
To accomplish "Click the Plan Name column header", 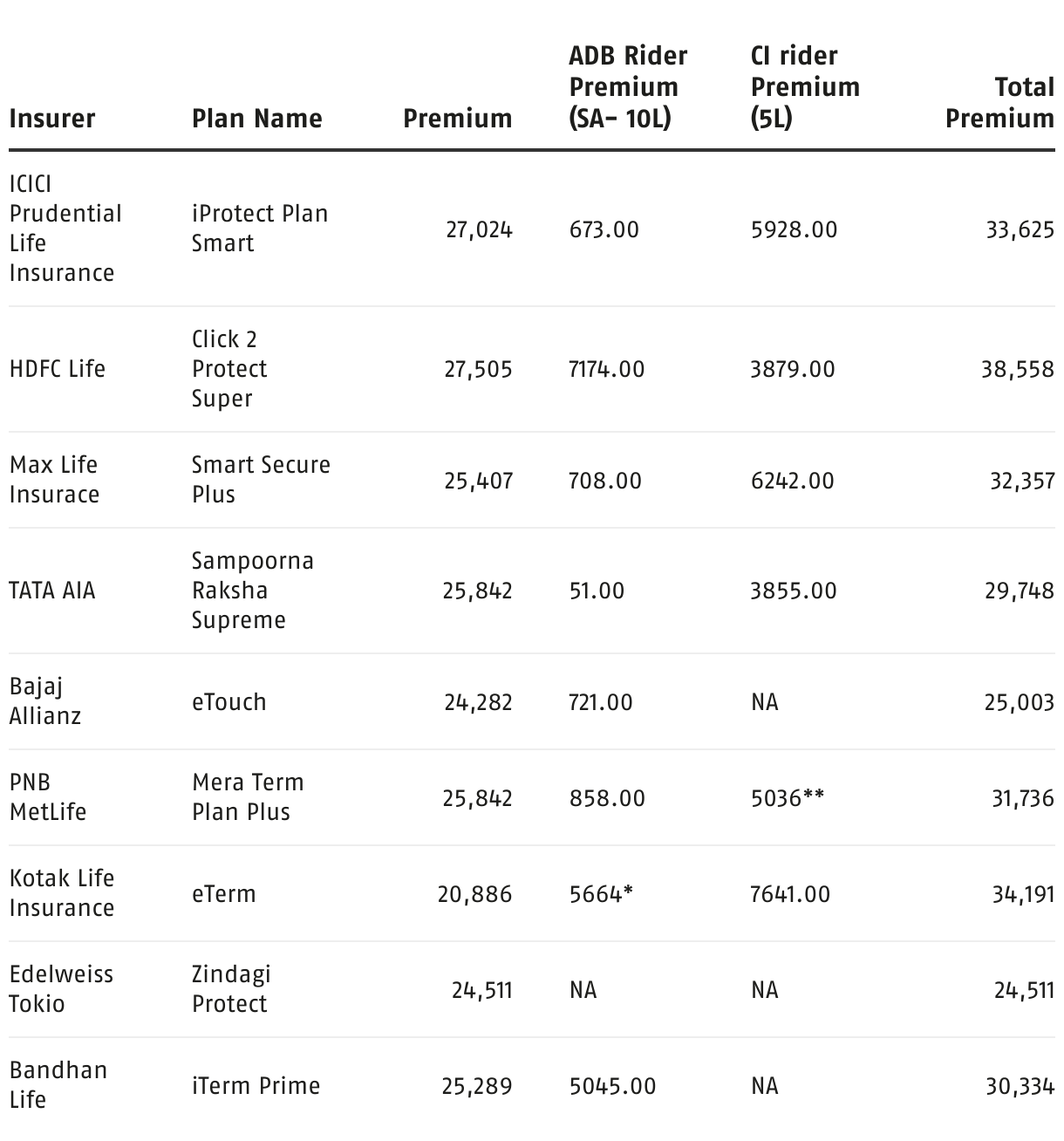I will click(256, 118).
